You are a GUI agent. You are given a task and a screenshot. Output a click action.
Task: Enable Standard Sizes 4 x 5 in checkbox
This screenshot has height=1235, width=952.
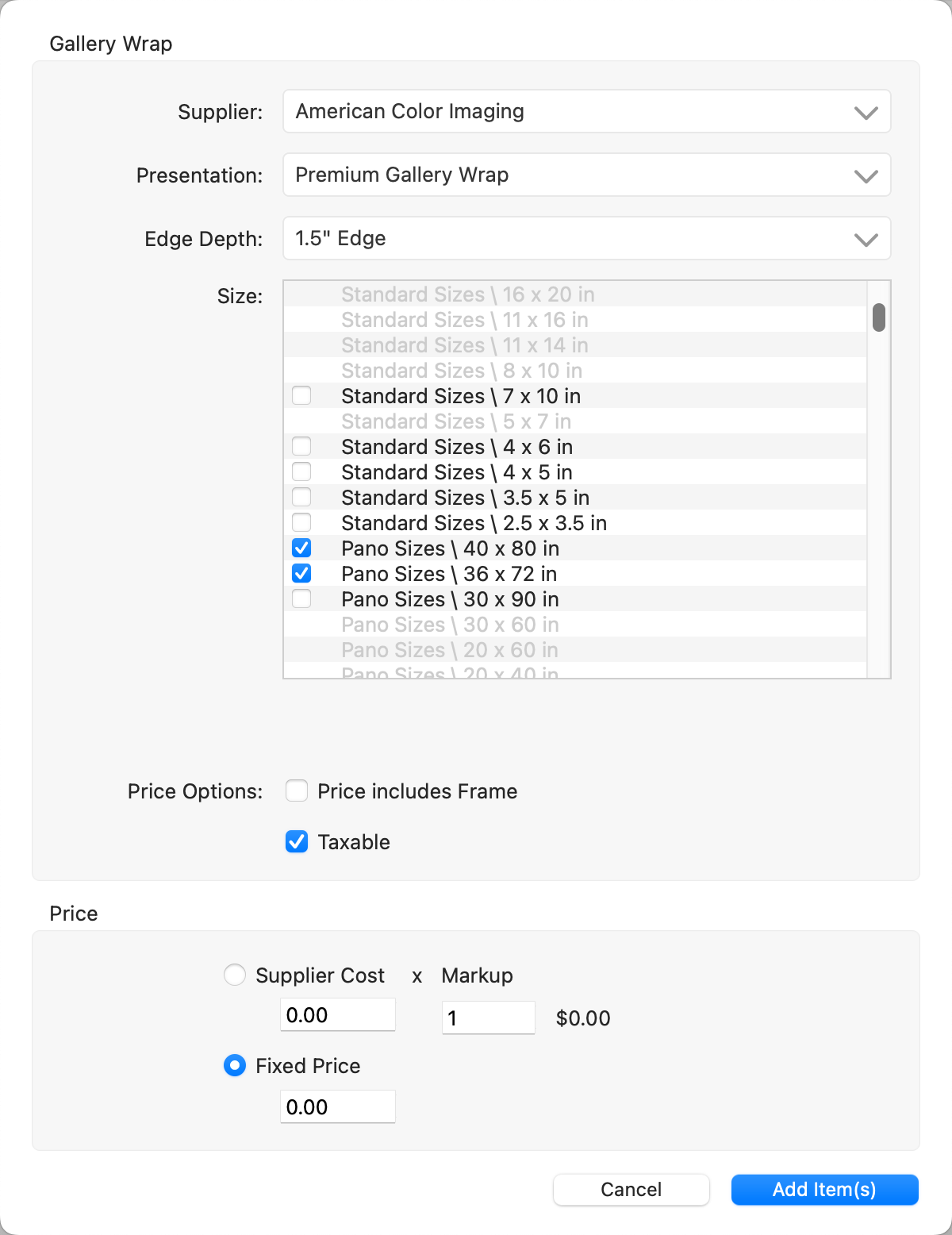tap(301, 471)
